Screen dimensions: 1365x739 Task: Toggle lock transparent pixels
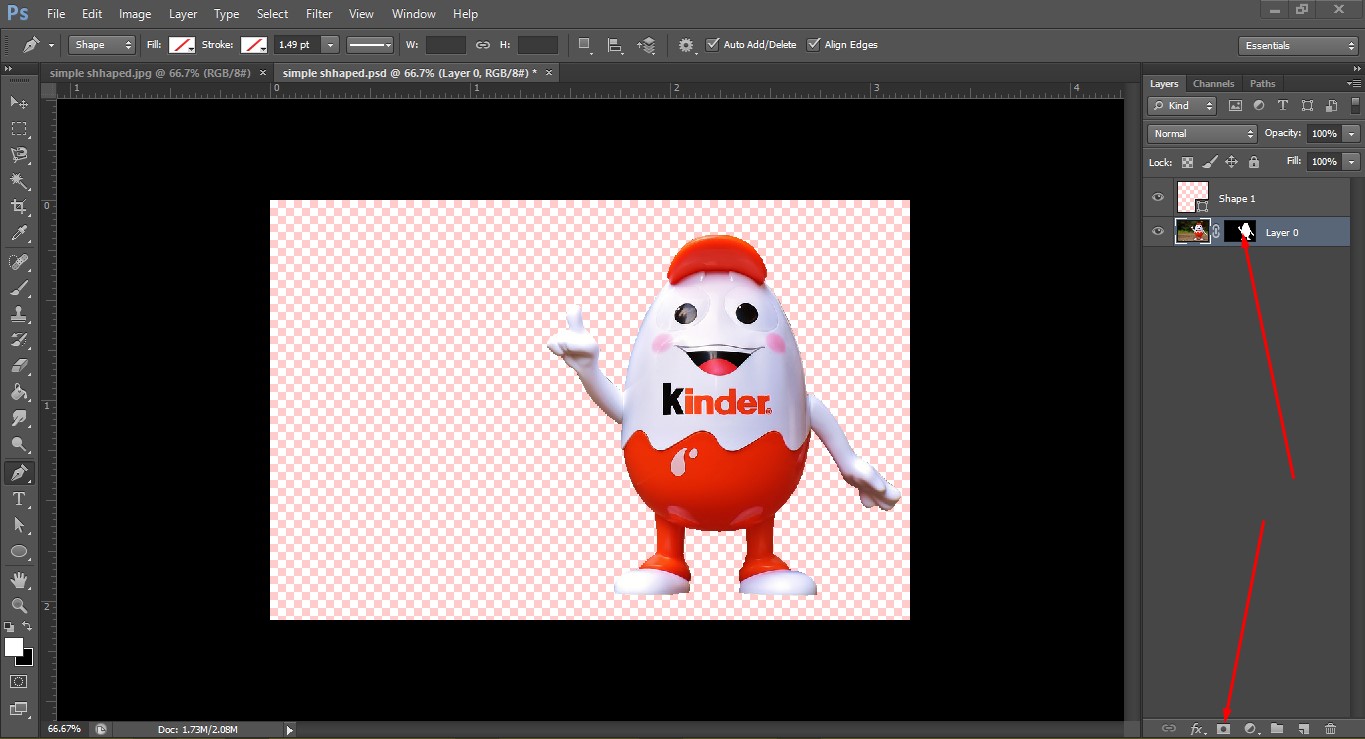point(1187,162)
